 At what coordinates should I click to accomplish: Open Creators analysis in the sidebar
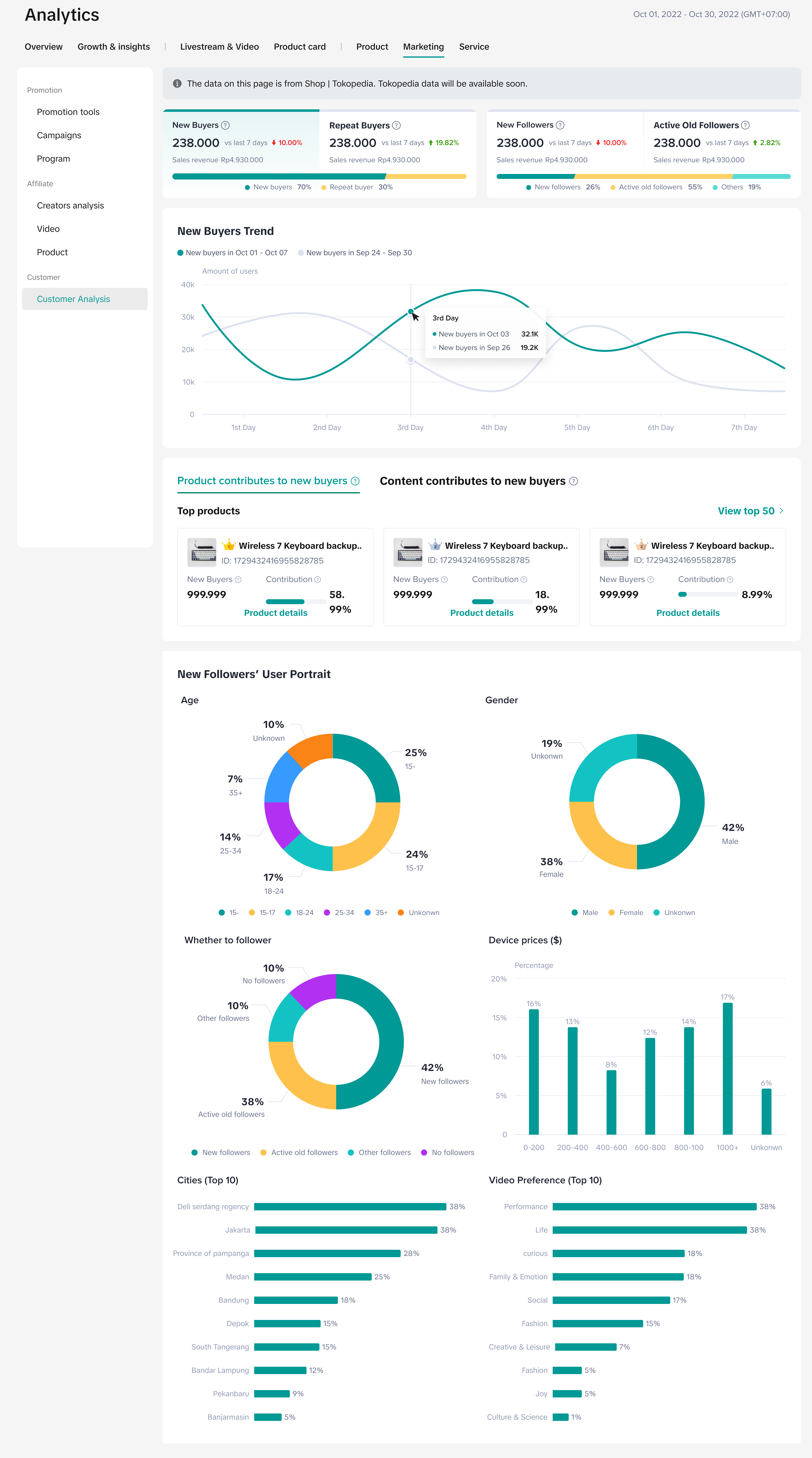click(70, 205)
